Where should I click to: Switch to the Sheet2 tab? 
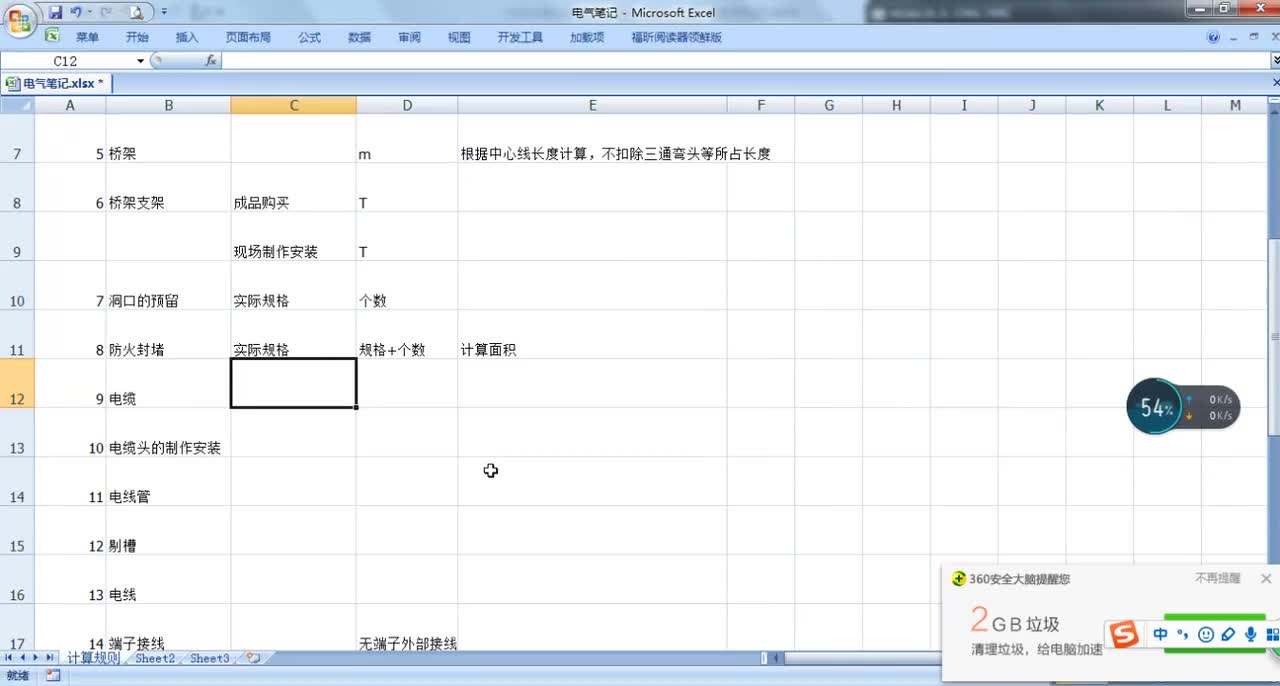point(155,658)
